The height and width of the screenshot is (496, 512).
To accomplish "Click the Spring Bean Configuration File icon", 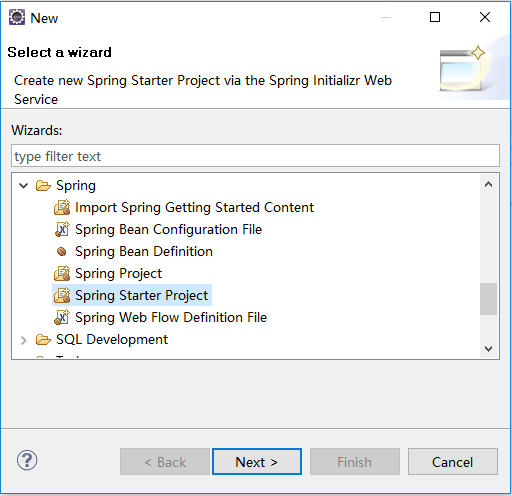I will (x=62, y=229).
